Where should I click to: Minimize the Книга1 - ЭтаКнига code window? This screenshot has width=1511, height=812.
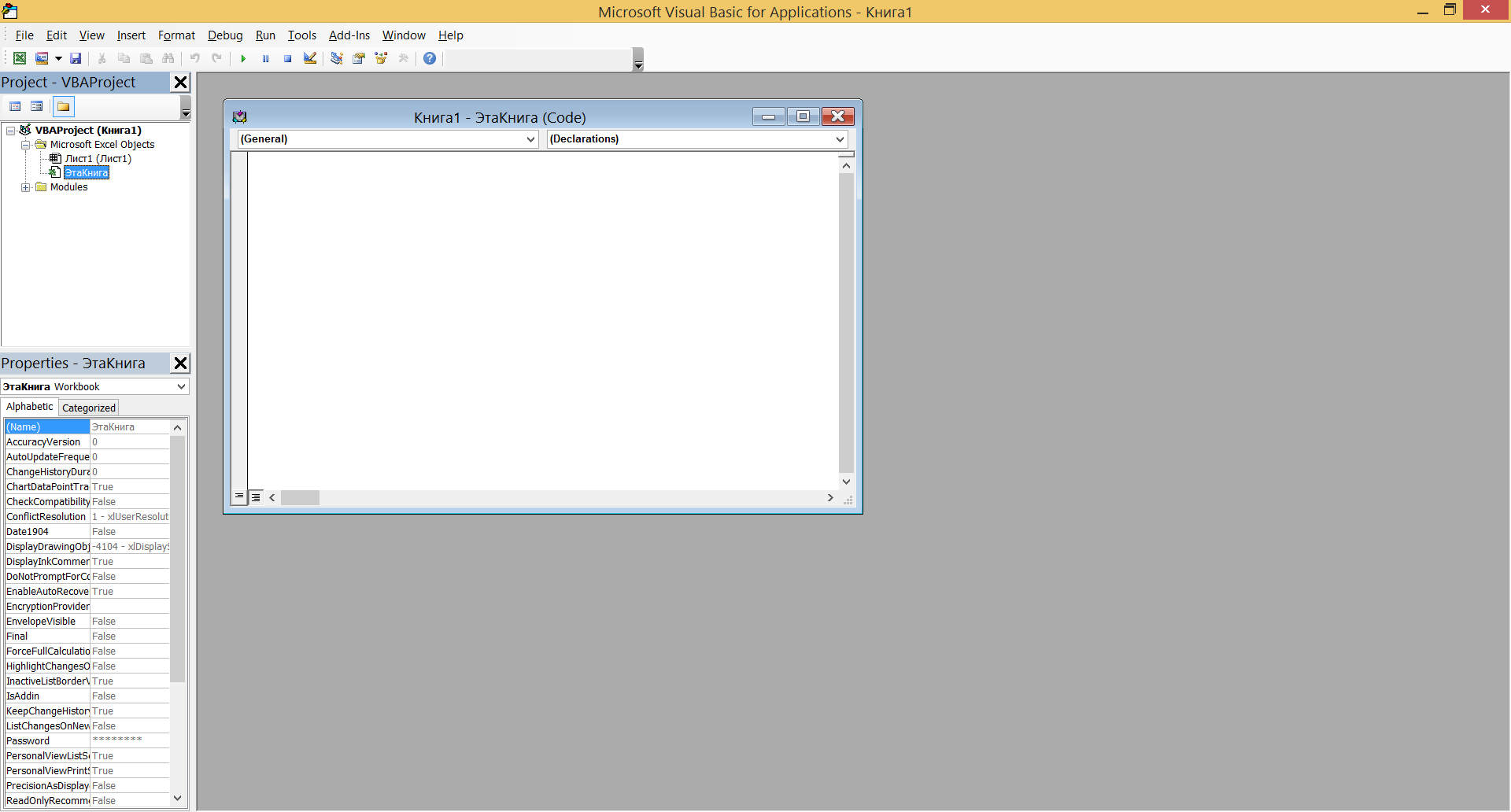pos(768,116)
